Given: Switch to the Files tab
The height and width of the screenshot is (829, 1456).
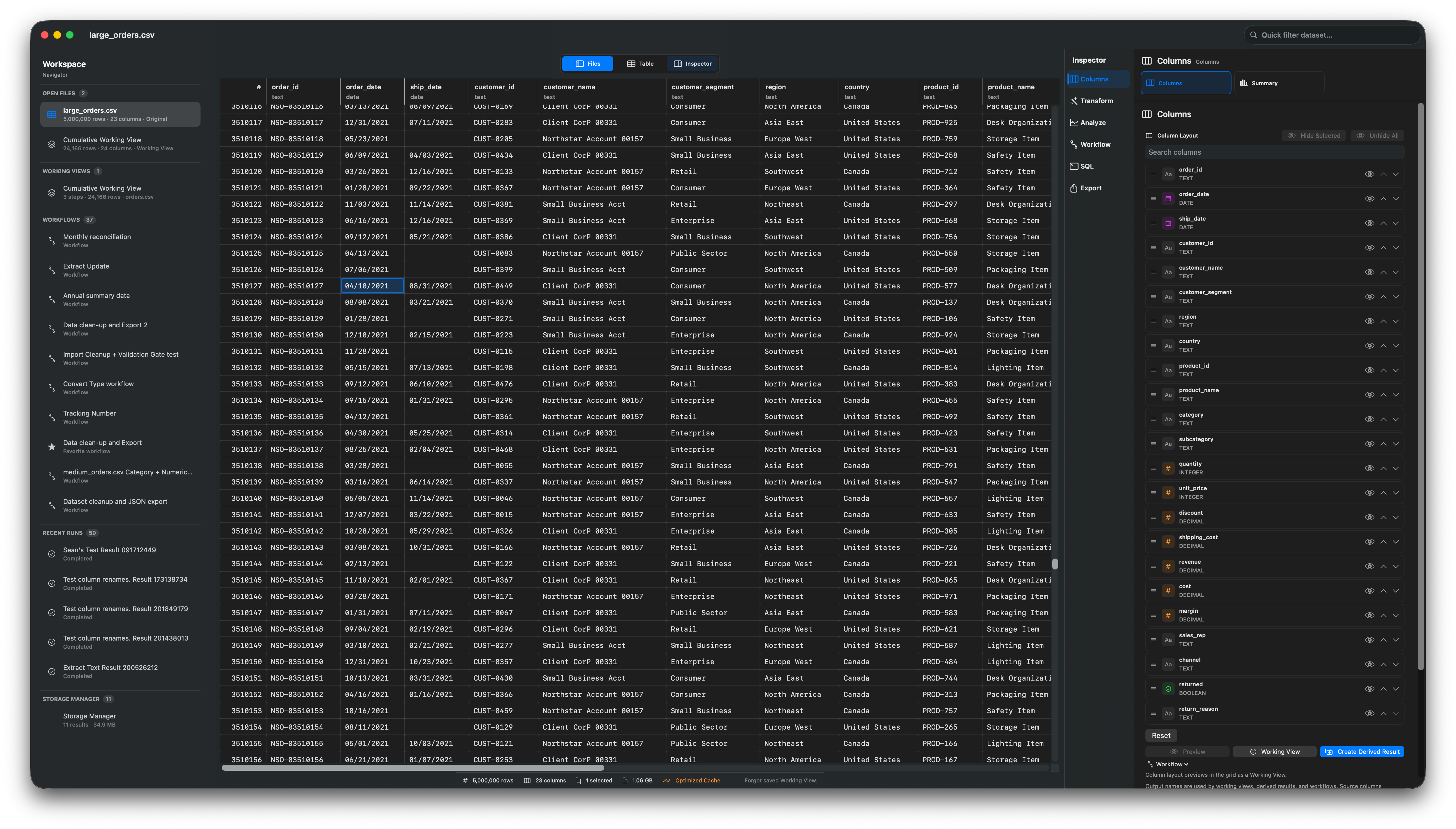Looking at the screenshot, I should point(587,64).
